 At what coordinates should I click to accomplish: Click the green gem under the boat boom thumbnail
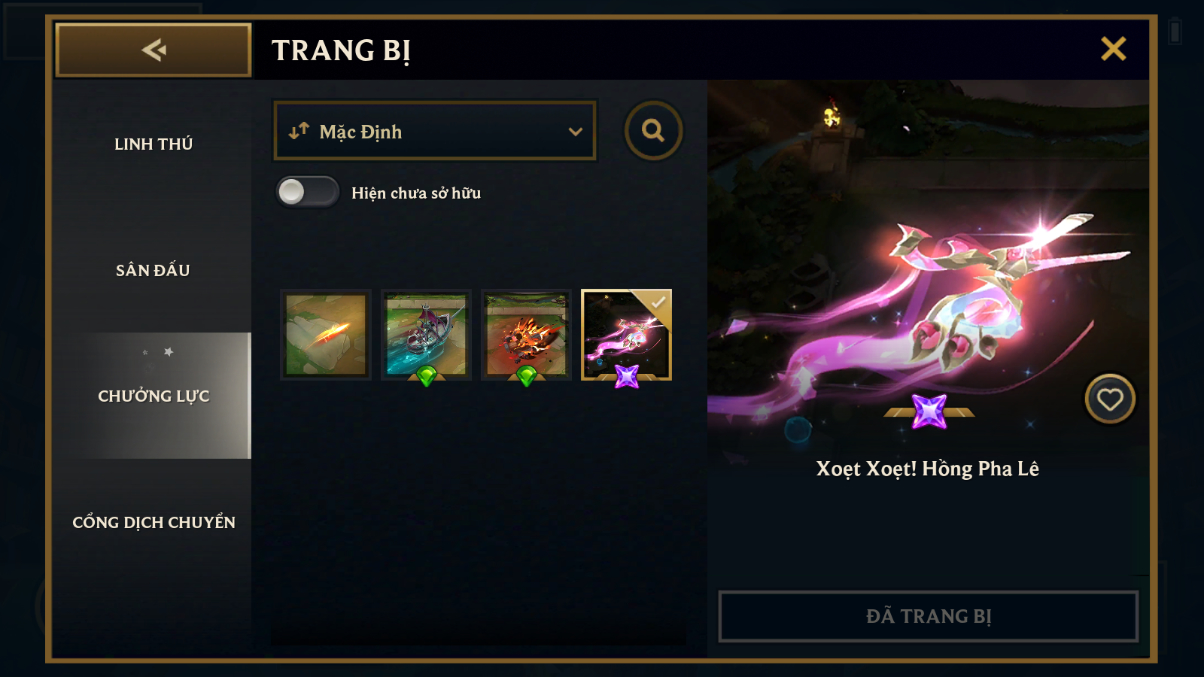[x=427, y=376]
